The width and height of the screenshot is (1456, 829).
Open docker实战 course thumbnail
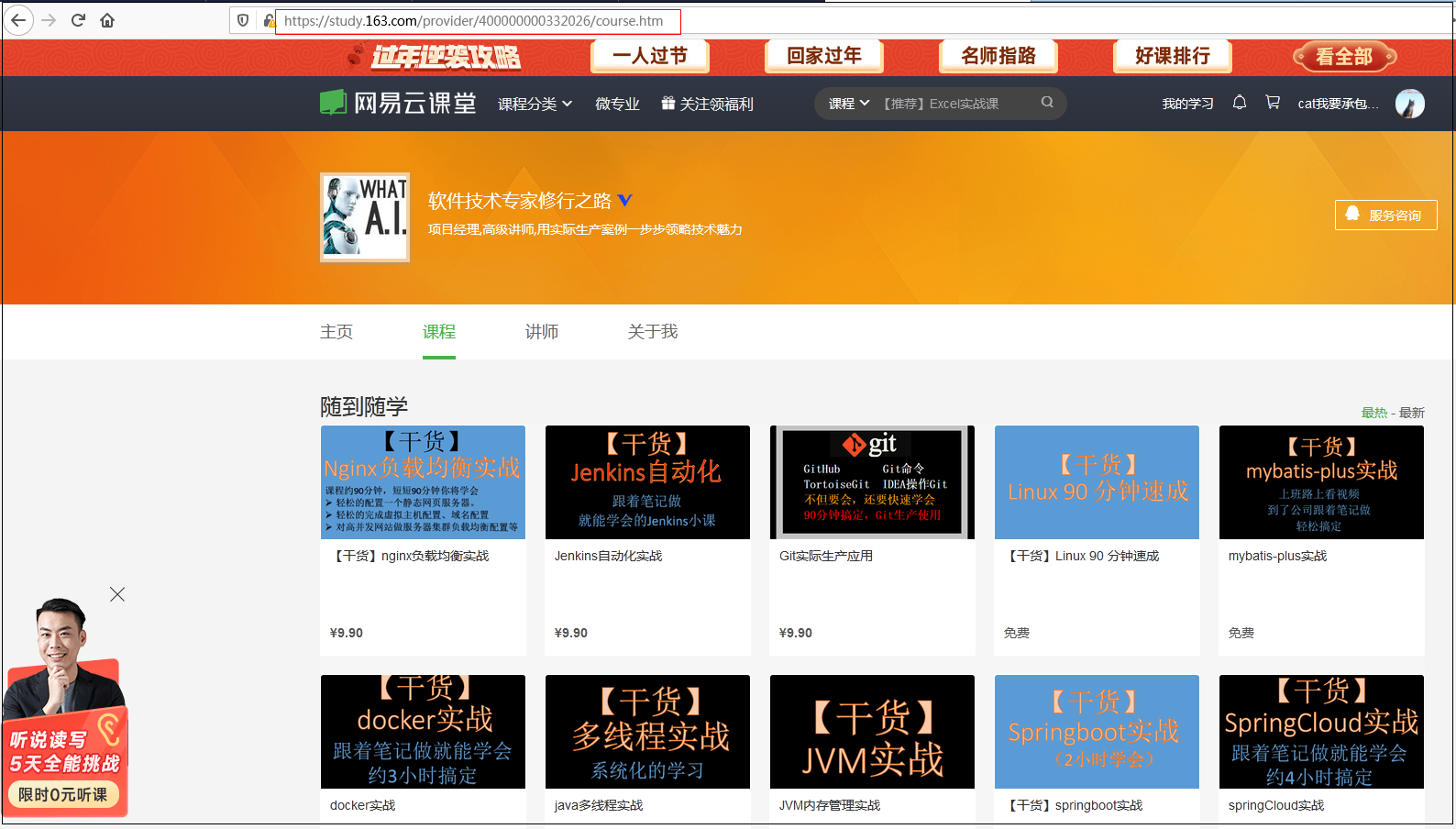tap(423, 732)
